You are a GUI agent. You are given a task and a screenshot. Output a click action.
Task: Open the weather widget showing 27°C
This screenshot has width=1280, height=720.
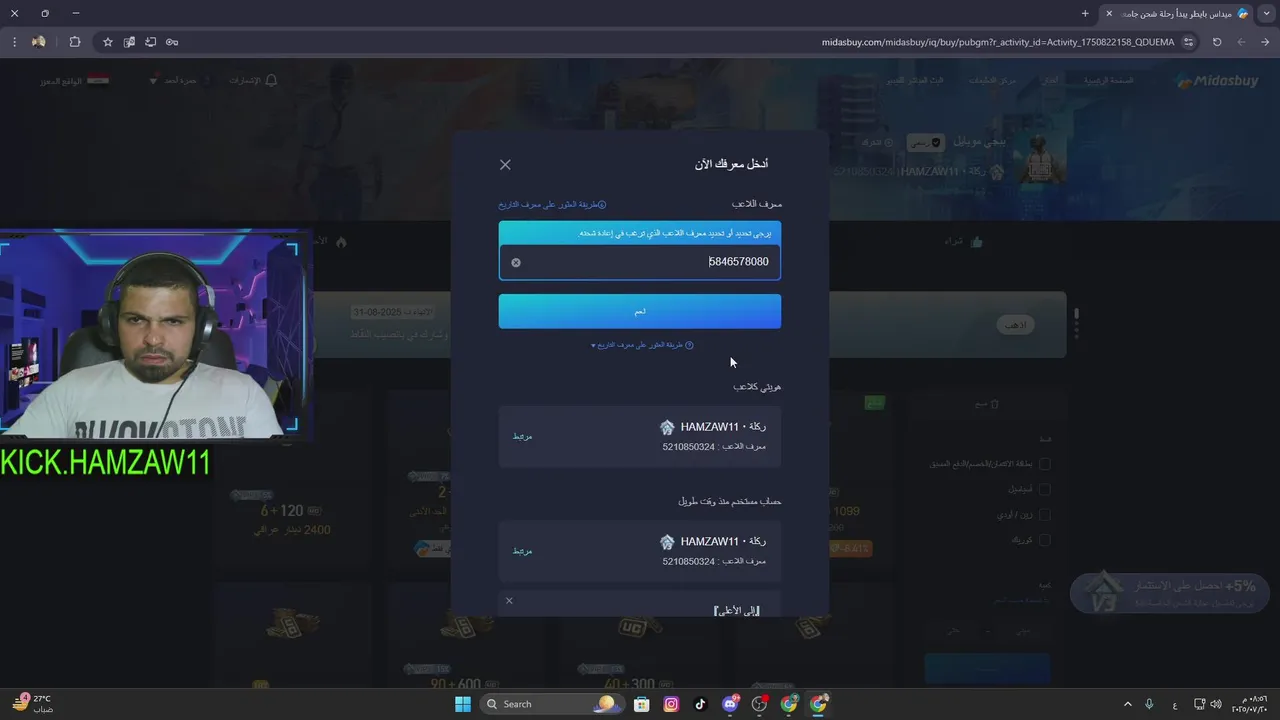[34, 704]
